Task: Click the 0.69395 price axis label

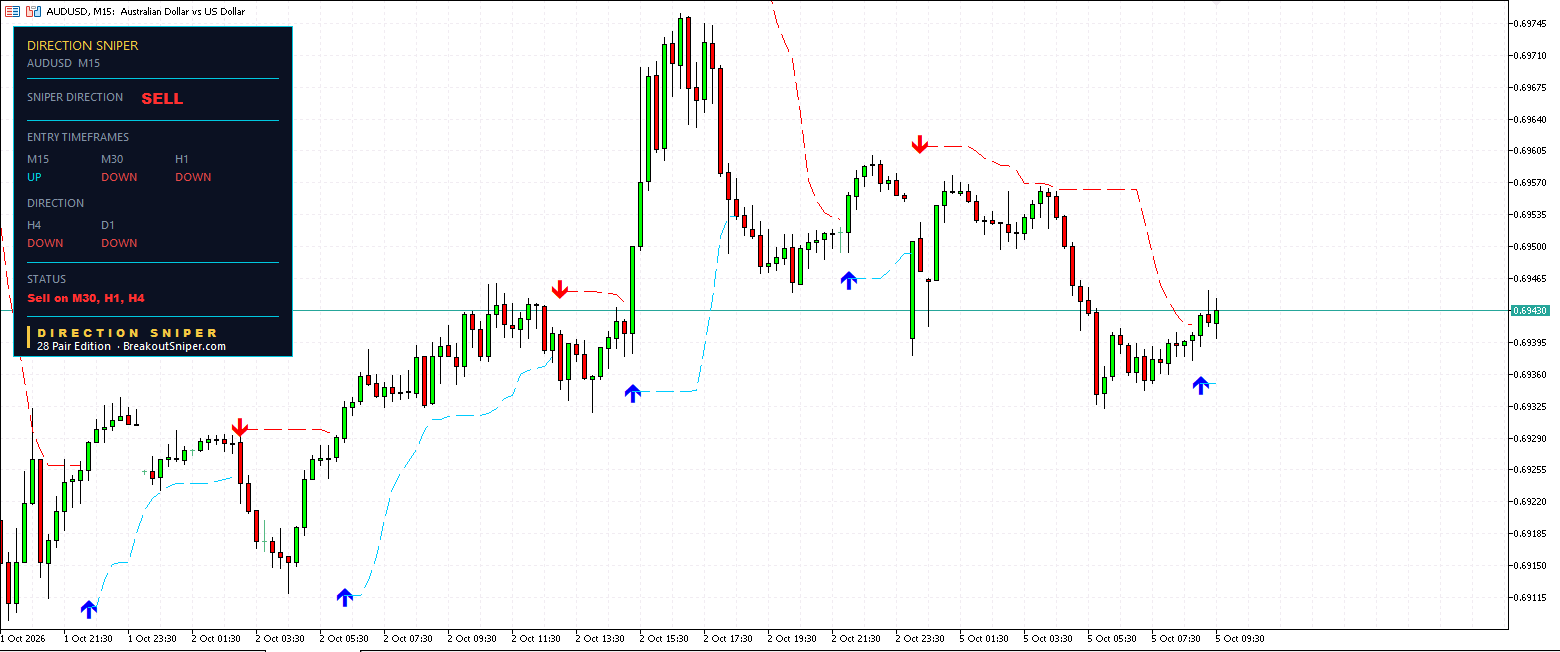Action: coord(1532,343)
